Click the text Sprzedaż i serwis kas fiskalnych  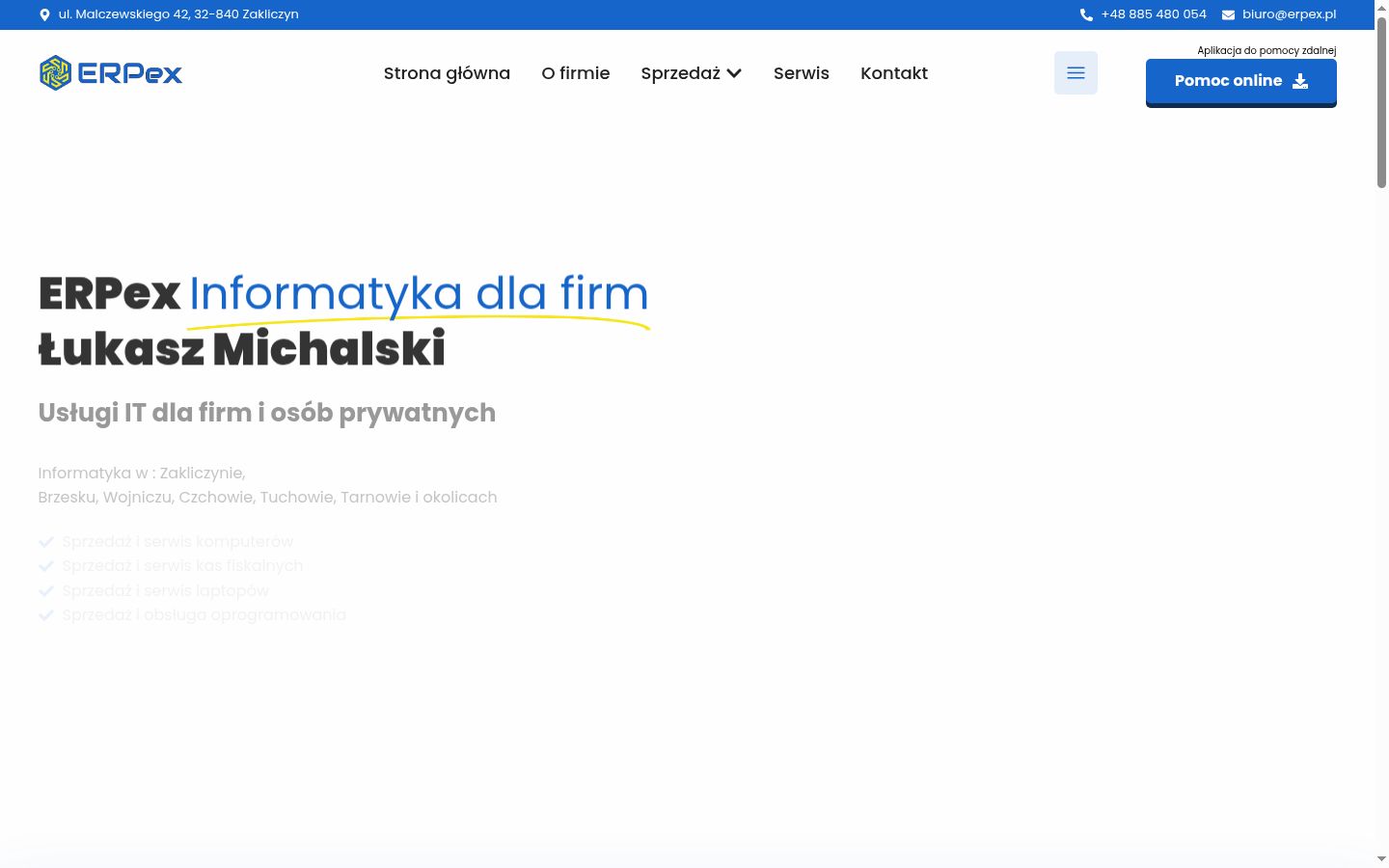tap(182, 566)
